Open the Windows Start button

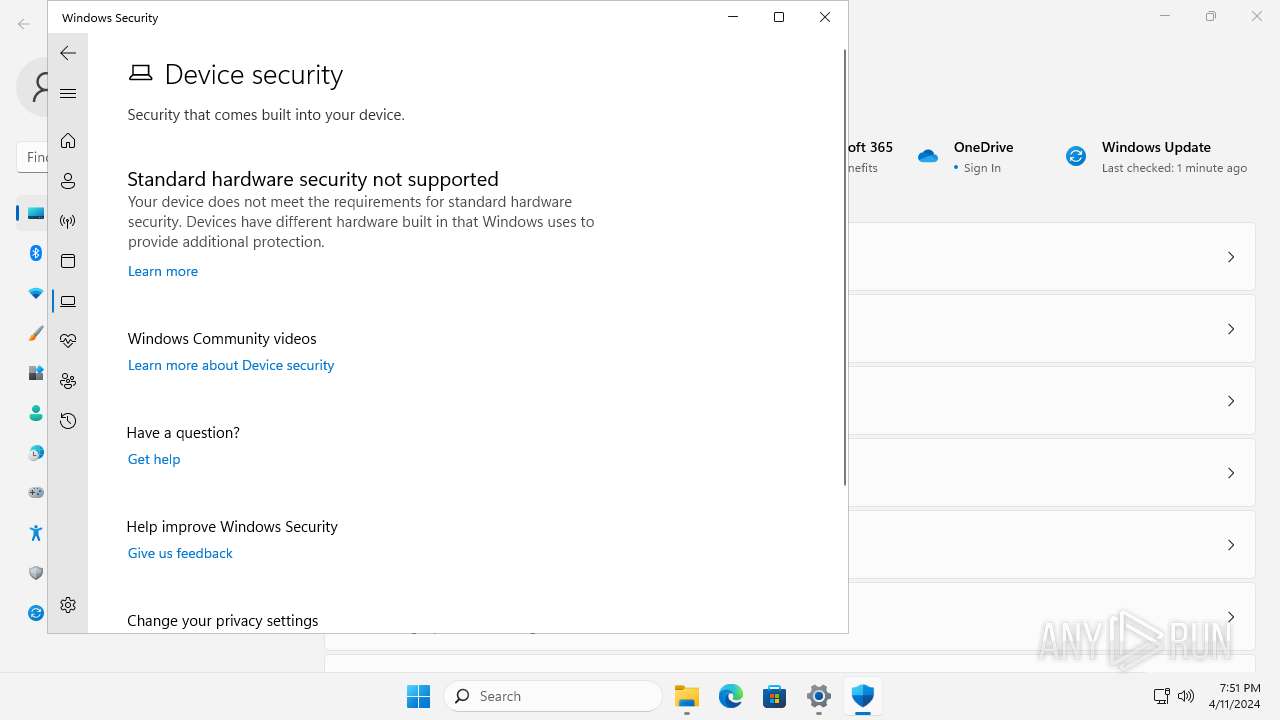(419, 696)
